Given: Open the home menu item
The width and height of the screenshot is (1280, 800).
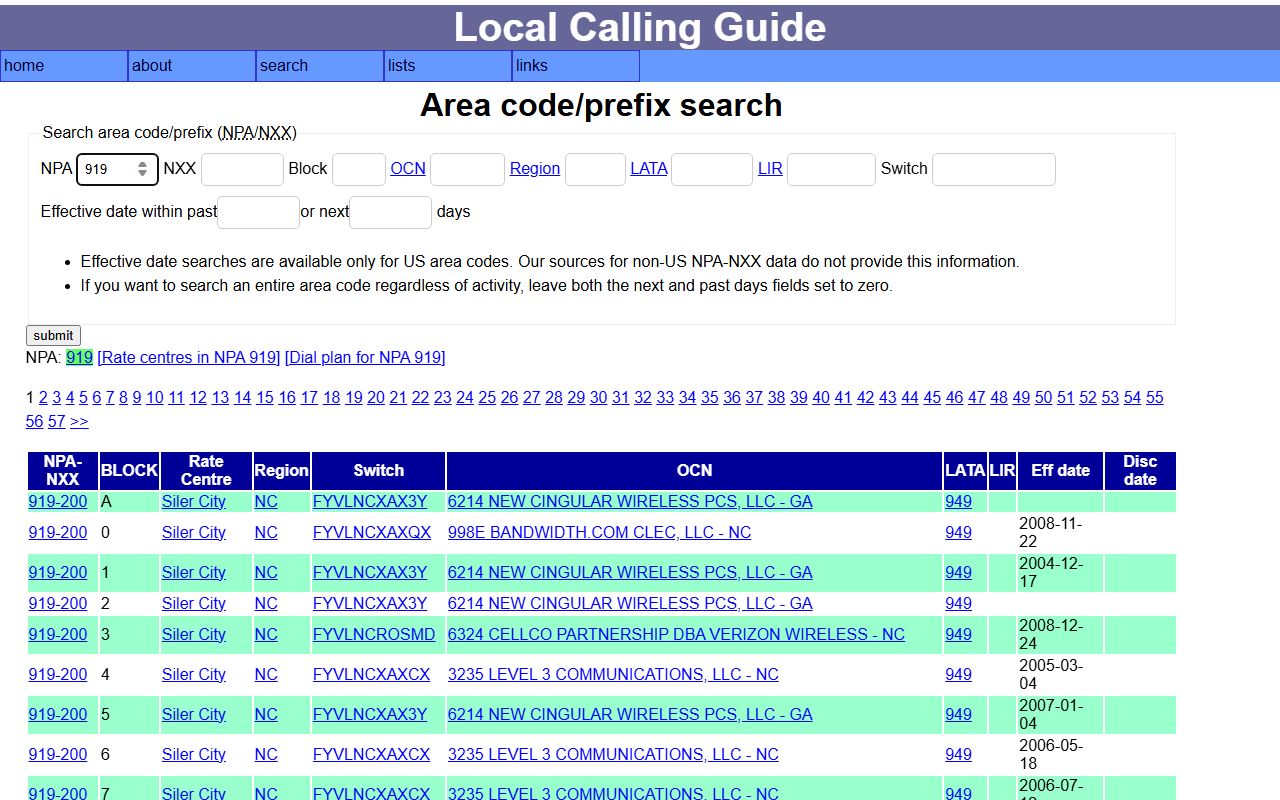Looking at the screenshot, I should (64, 66).
